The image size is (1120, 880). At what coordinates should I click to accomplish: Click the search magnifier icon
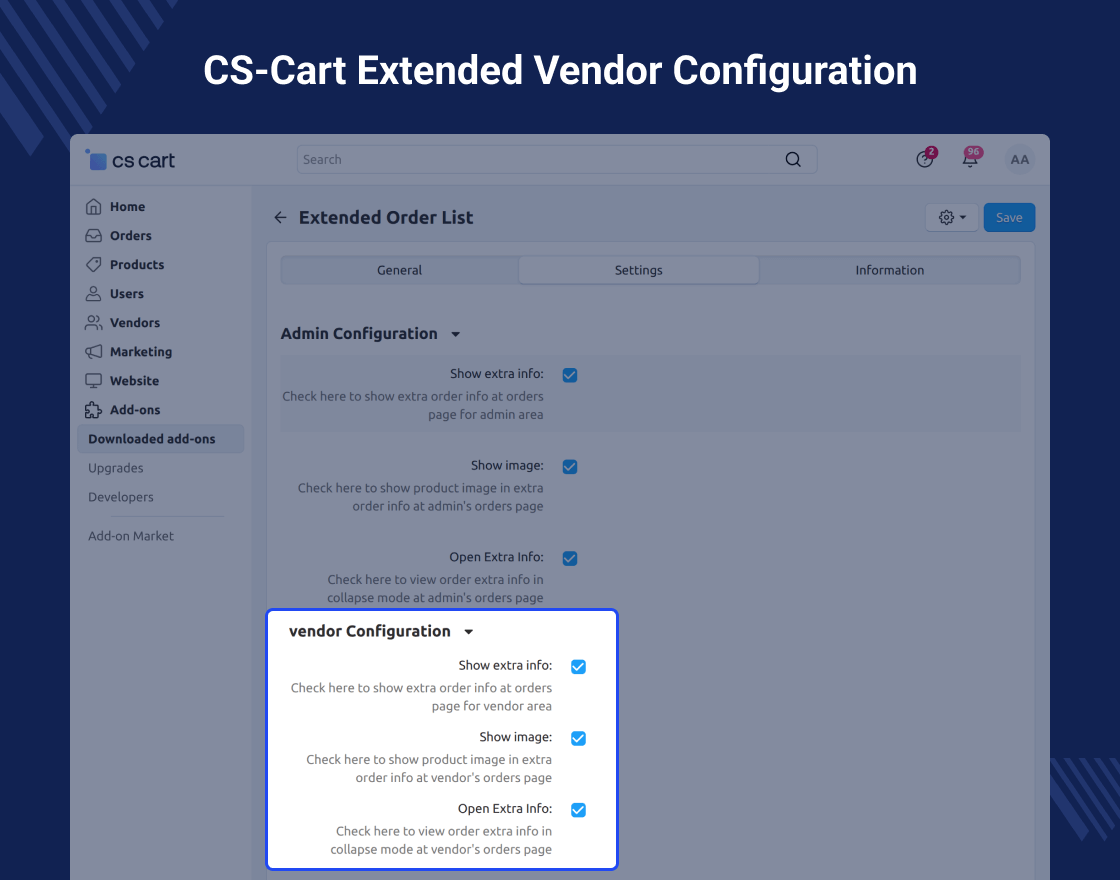point(793,159)
